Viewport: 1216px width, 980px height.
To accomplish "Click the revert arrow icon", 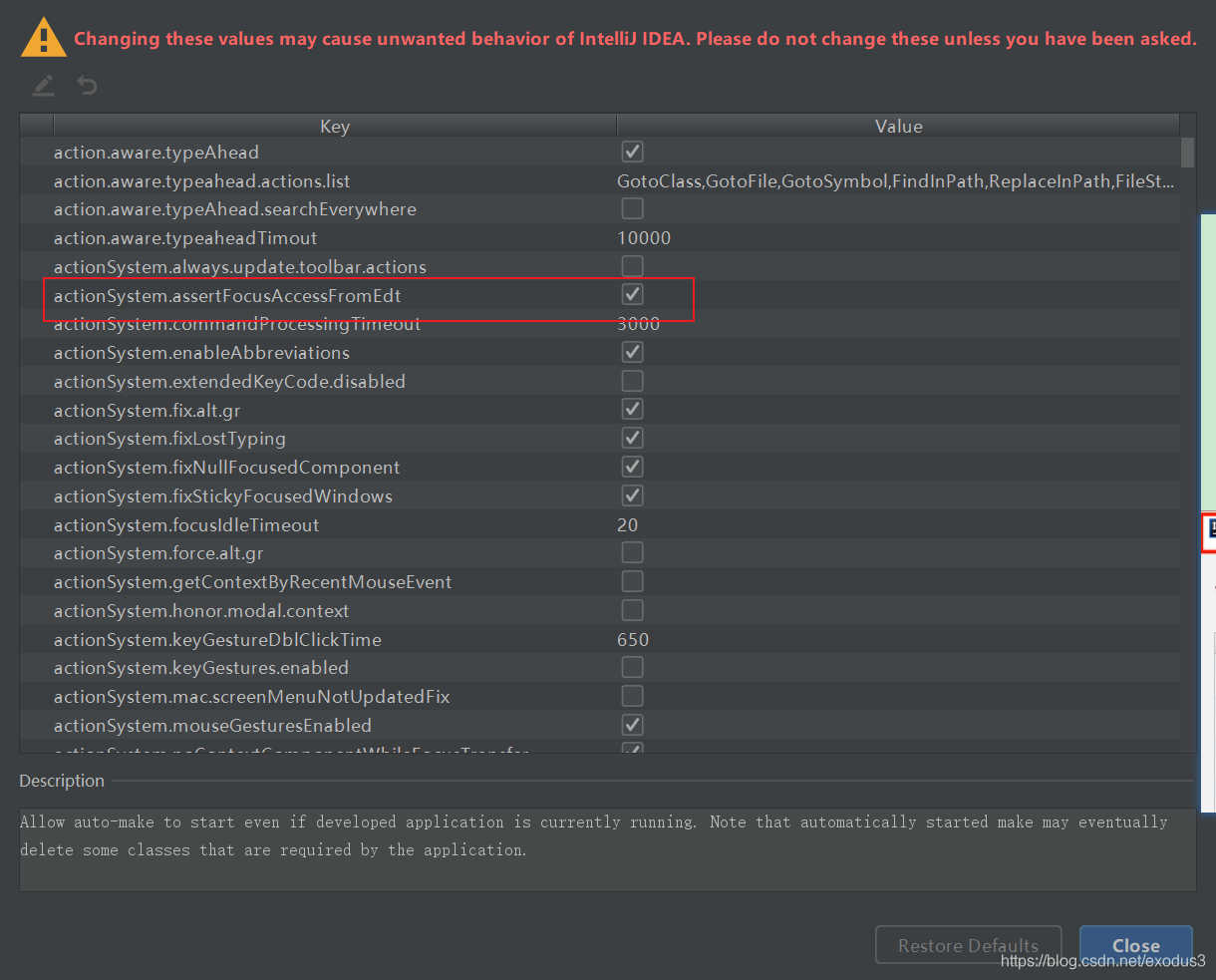I will click(x=88, y=86).
